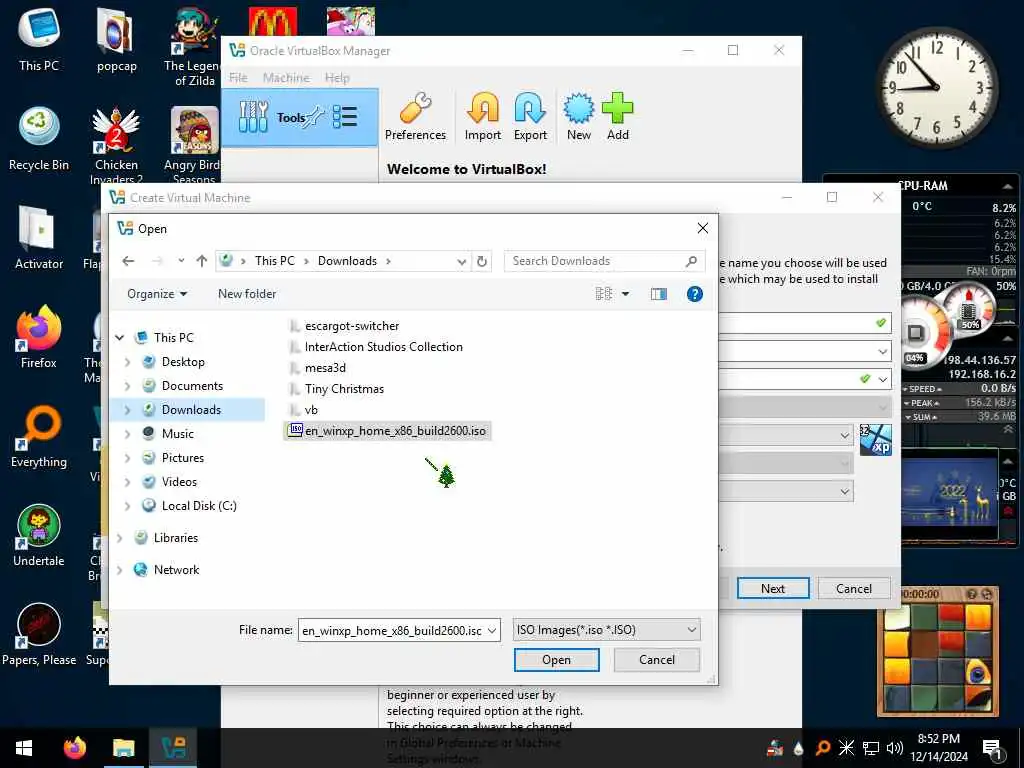Open the popcap desktop folder
This screenshot has height=768, width=1024.
(116, 39)
